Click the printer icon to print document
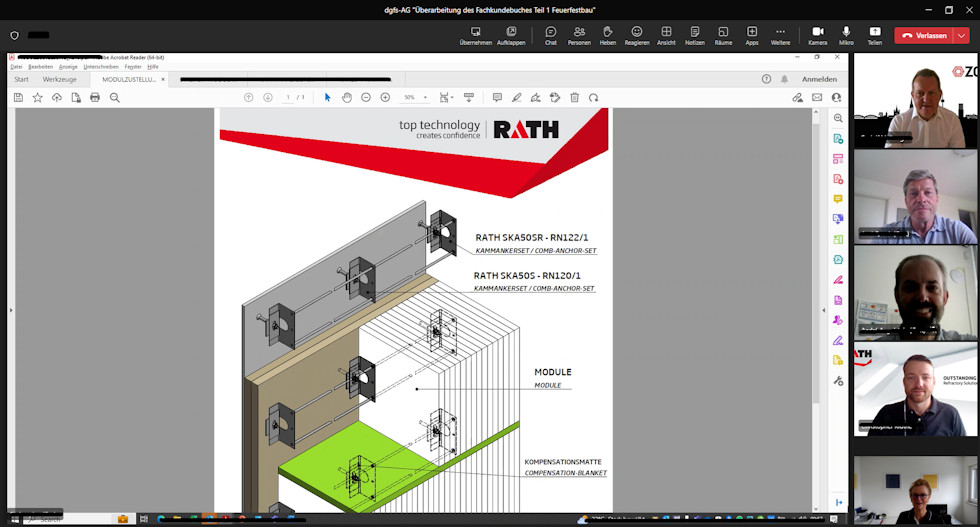 coord(95,98)
